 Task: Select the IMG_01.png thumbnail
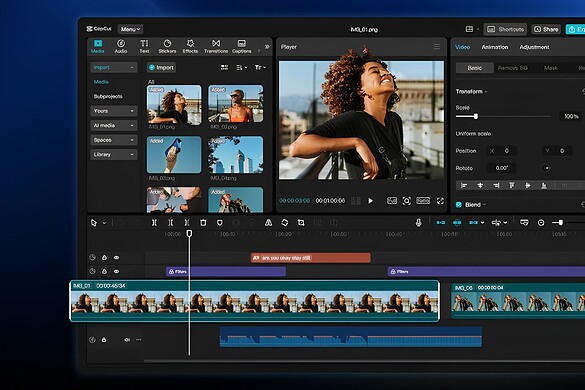click(174, 104)
